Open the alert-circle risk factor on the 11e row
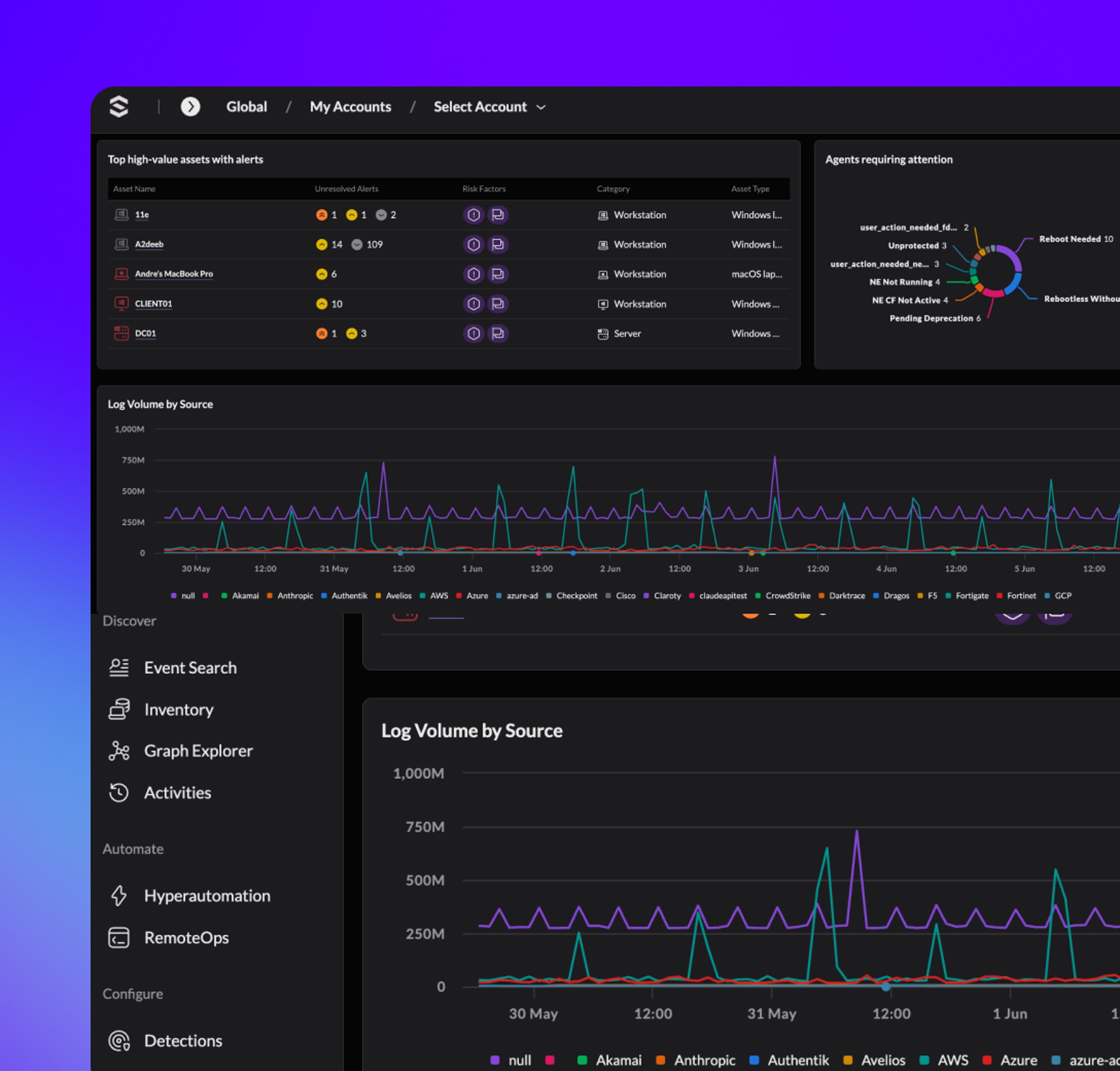Viewport: 1120px width, 1071px height. [x=473, y=214]
